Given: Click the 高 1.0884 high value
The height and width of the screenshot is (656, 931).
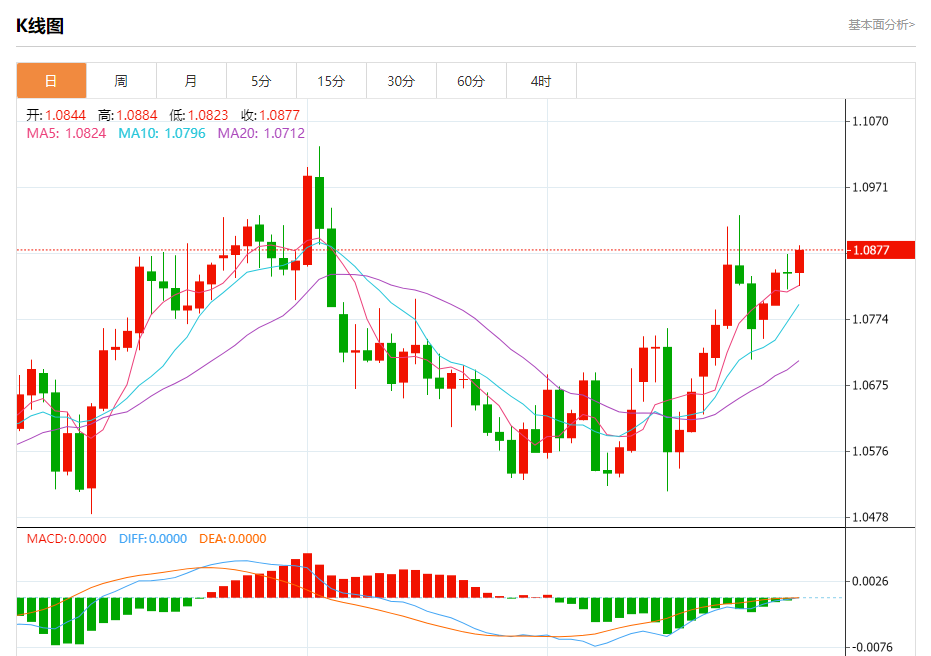Looking at the screenshot, I should tap(128, 115).
